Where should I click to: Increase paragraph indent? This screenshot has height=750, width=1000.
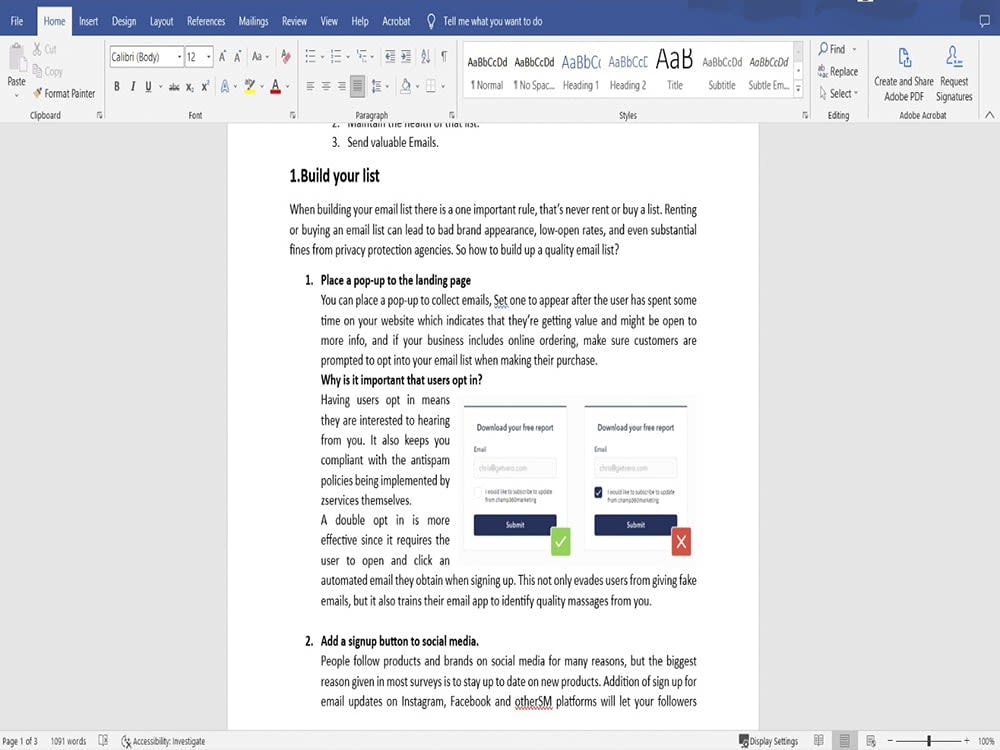[x=406, y=57]
